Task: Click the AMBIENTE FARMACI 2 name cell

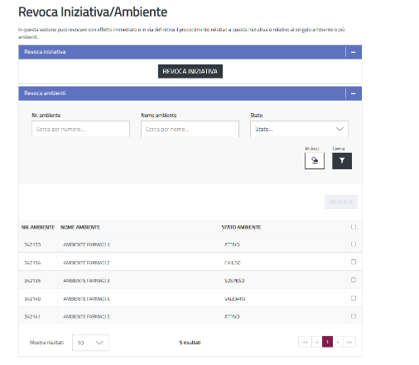Action: click(x=86, y=263)
